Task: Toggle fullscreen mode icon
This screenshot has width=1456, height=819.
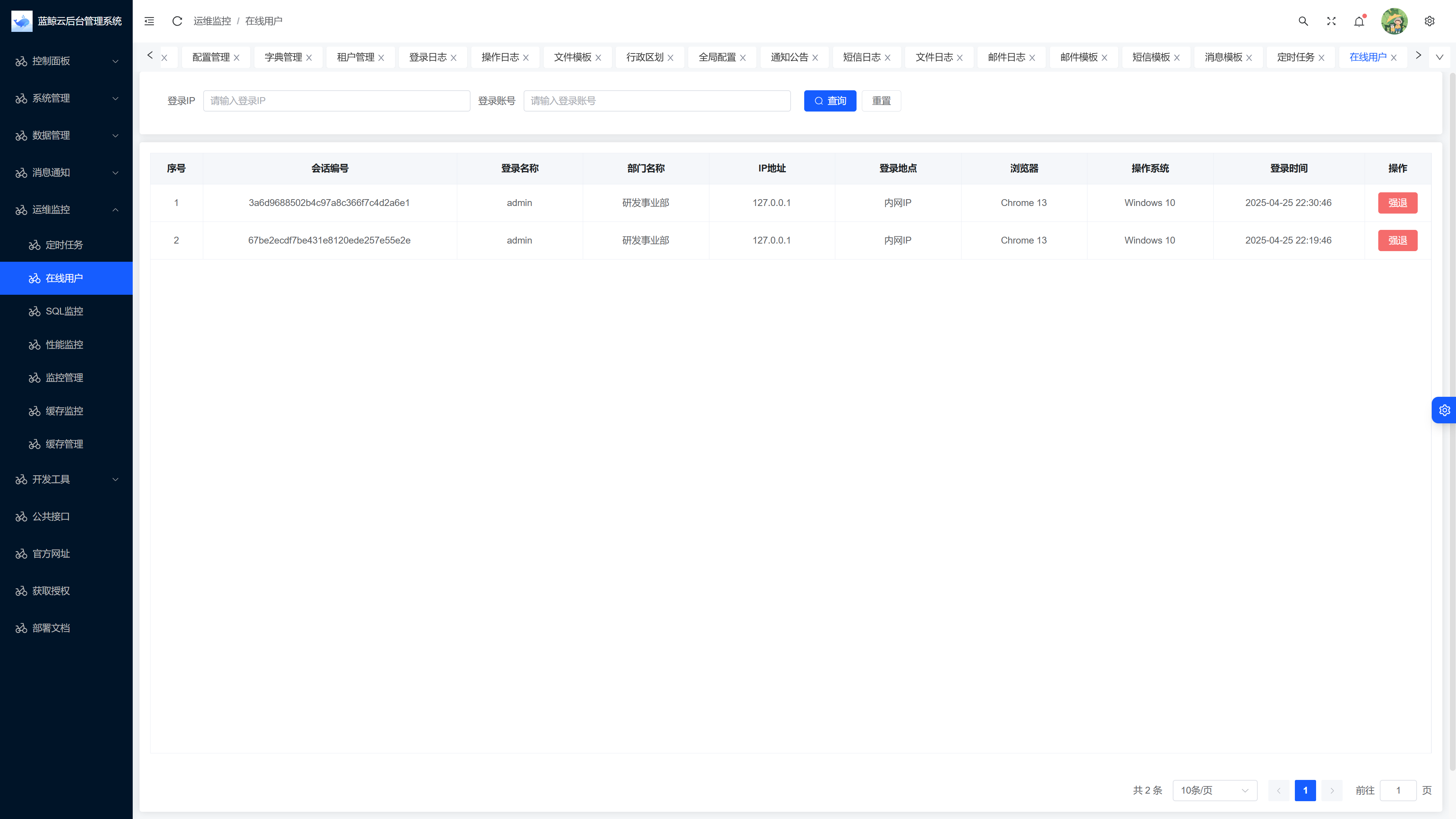Action: 1331,21
